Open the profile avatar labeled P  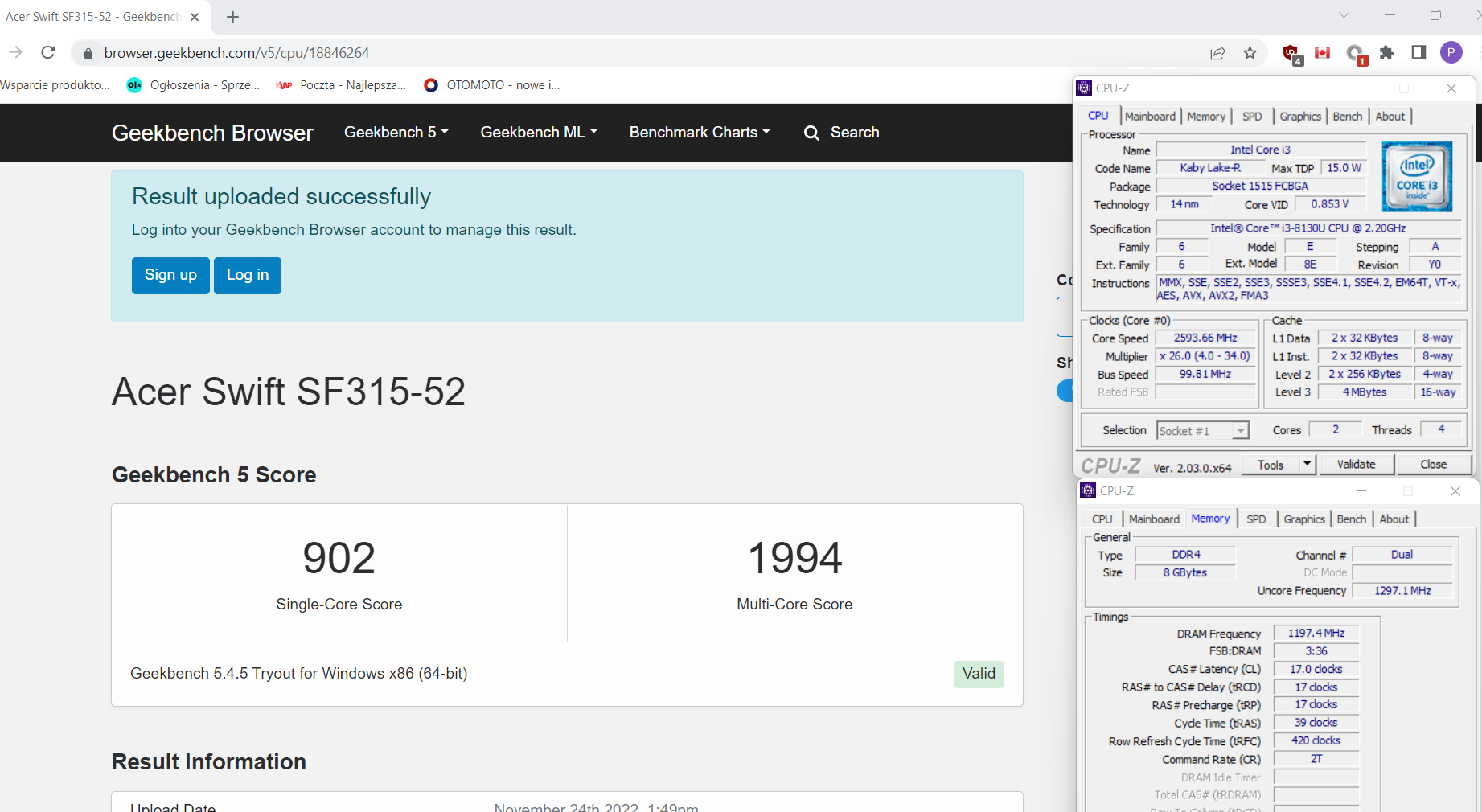pos(1451,53)
